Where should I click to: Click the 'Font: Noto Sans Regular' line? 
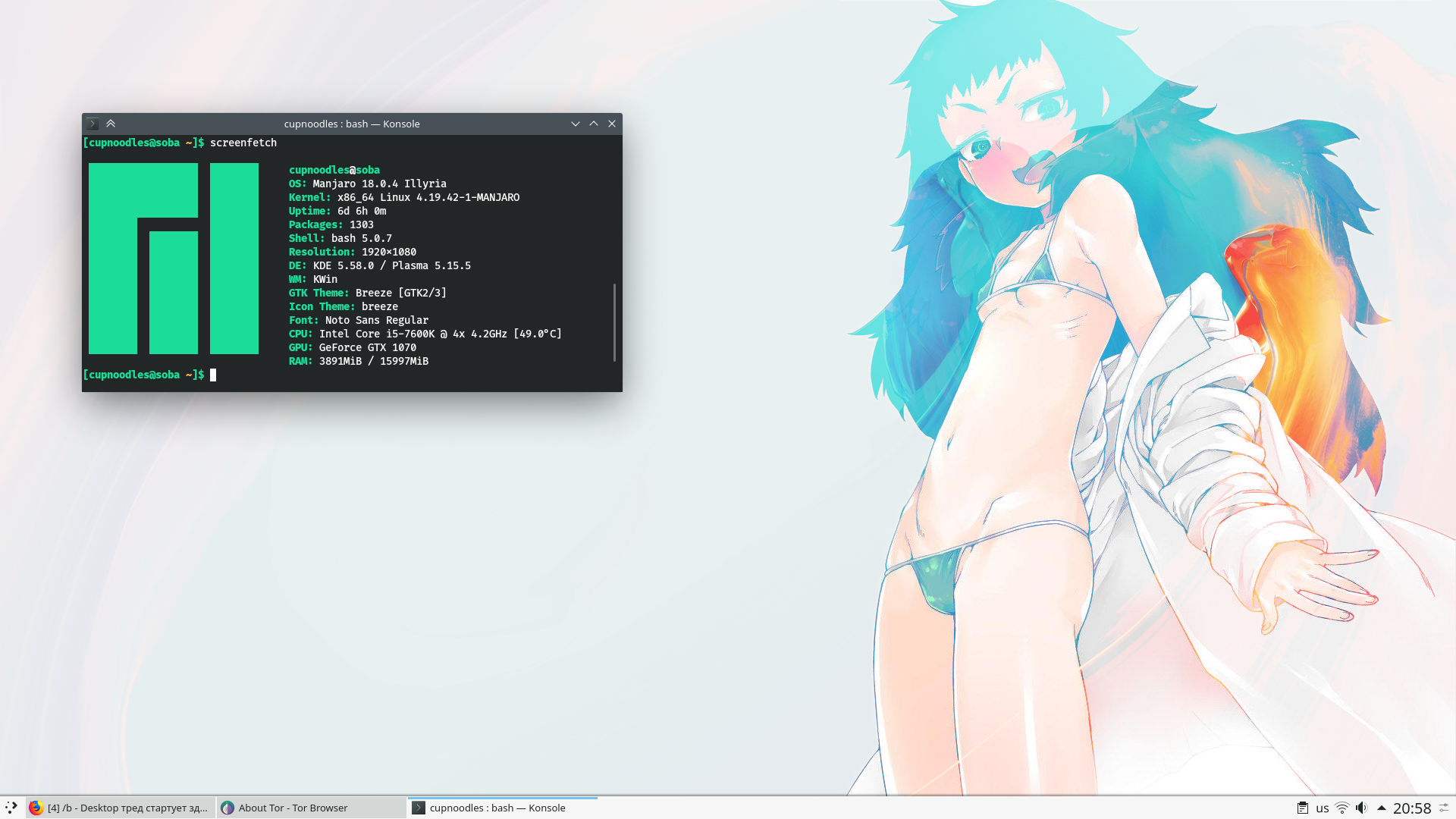click(359, 320)
